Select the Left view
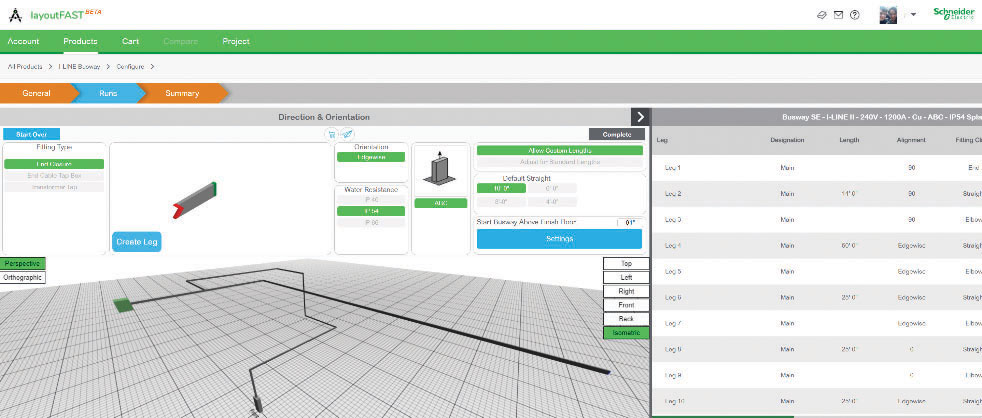The image size is (982, 418). tap(626, 278)
